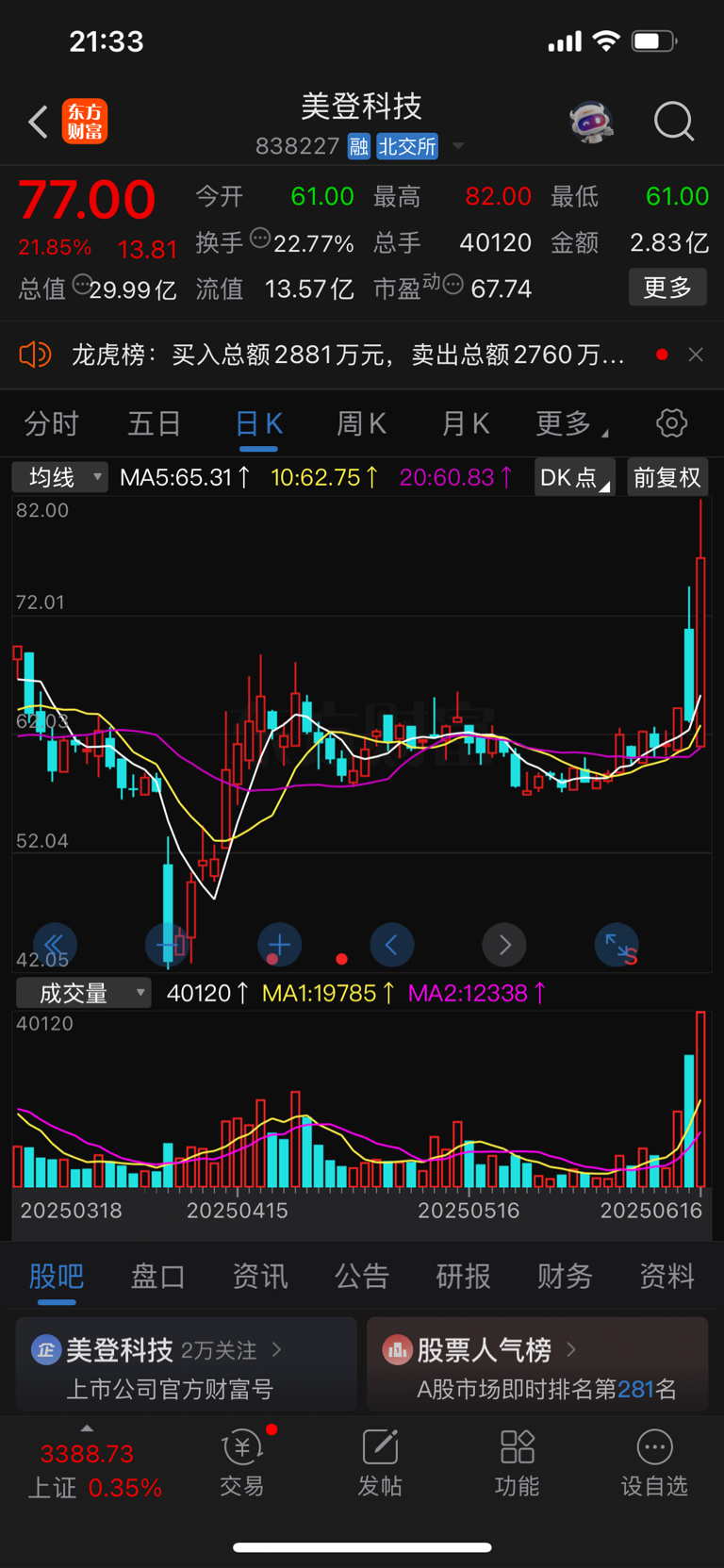This screenshot has width=724, height=1568.
Task: Tap MA2:12338 volume average value
Action: coord(477,993)
